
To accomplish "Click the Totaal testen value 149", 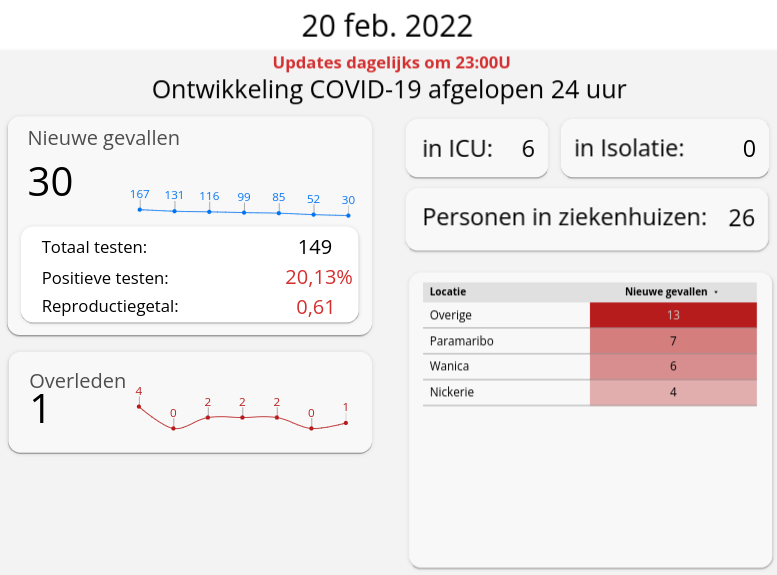I will (x=315, y=247).
